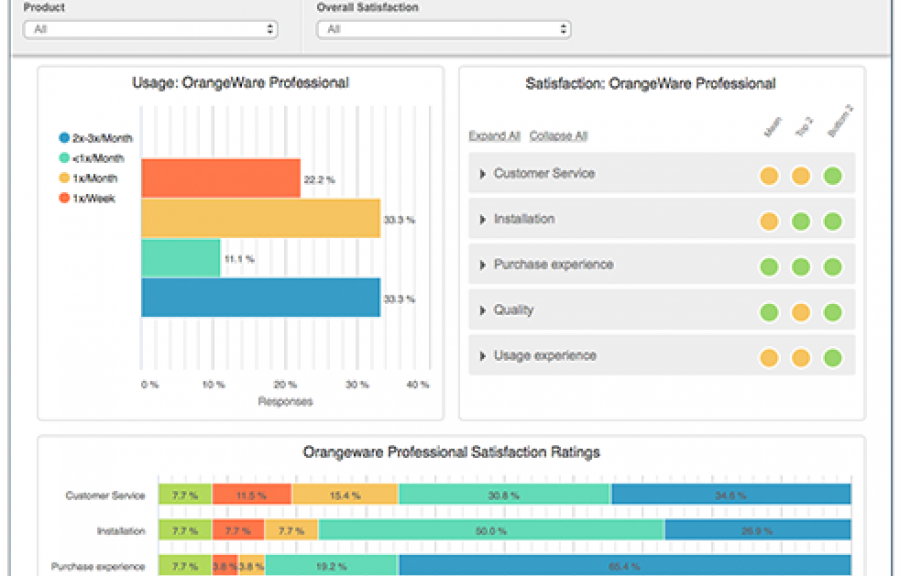Click the Mean column header
The image size is (900, 576).
coord(773,127)
